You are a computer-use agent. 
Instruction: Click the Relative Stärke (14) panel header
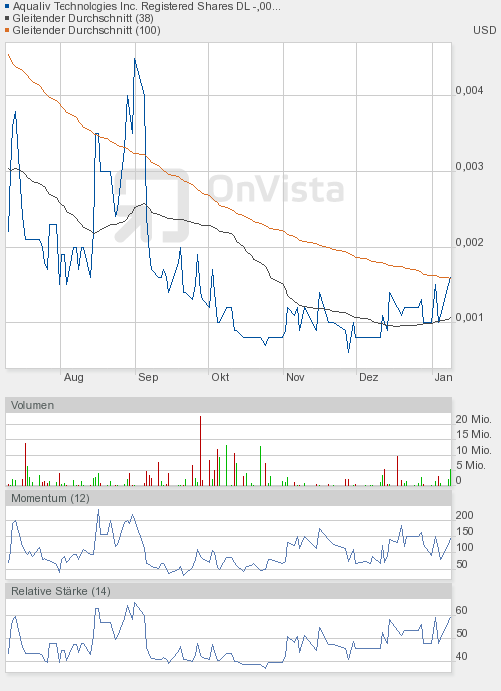coord(228,591)
